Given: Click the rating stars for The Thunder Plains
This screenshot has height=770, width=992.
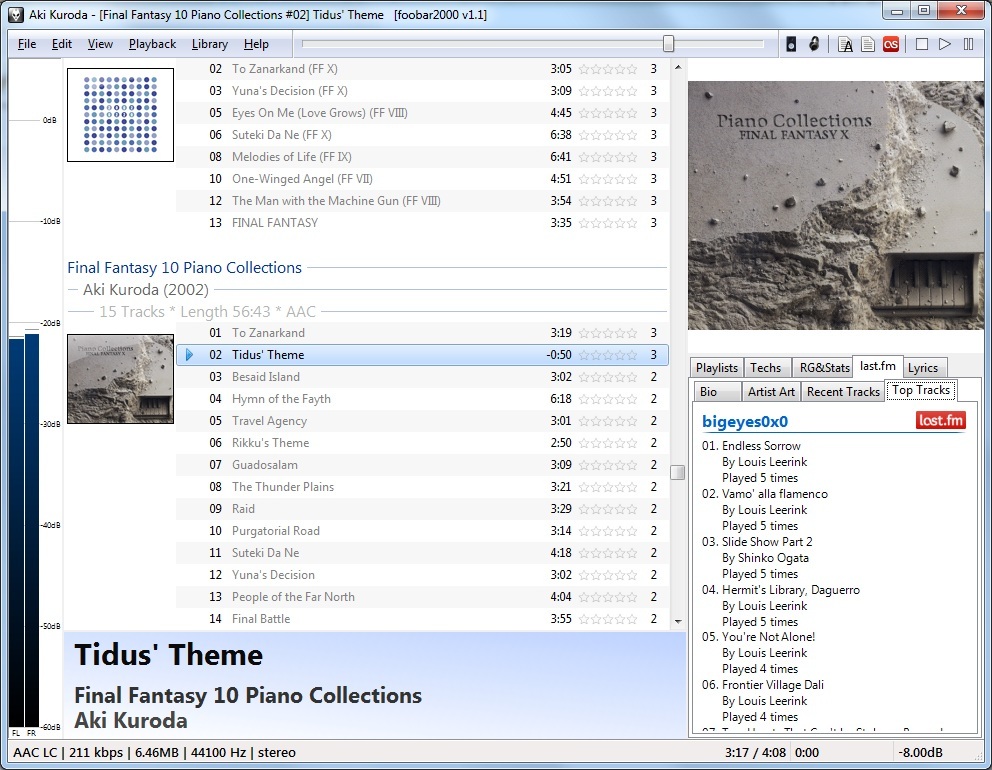Looking at the screenshot, I should pos(608,487).
